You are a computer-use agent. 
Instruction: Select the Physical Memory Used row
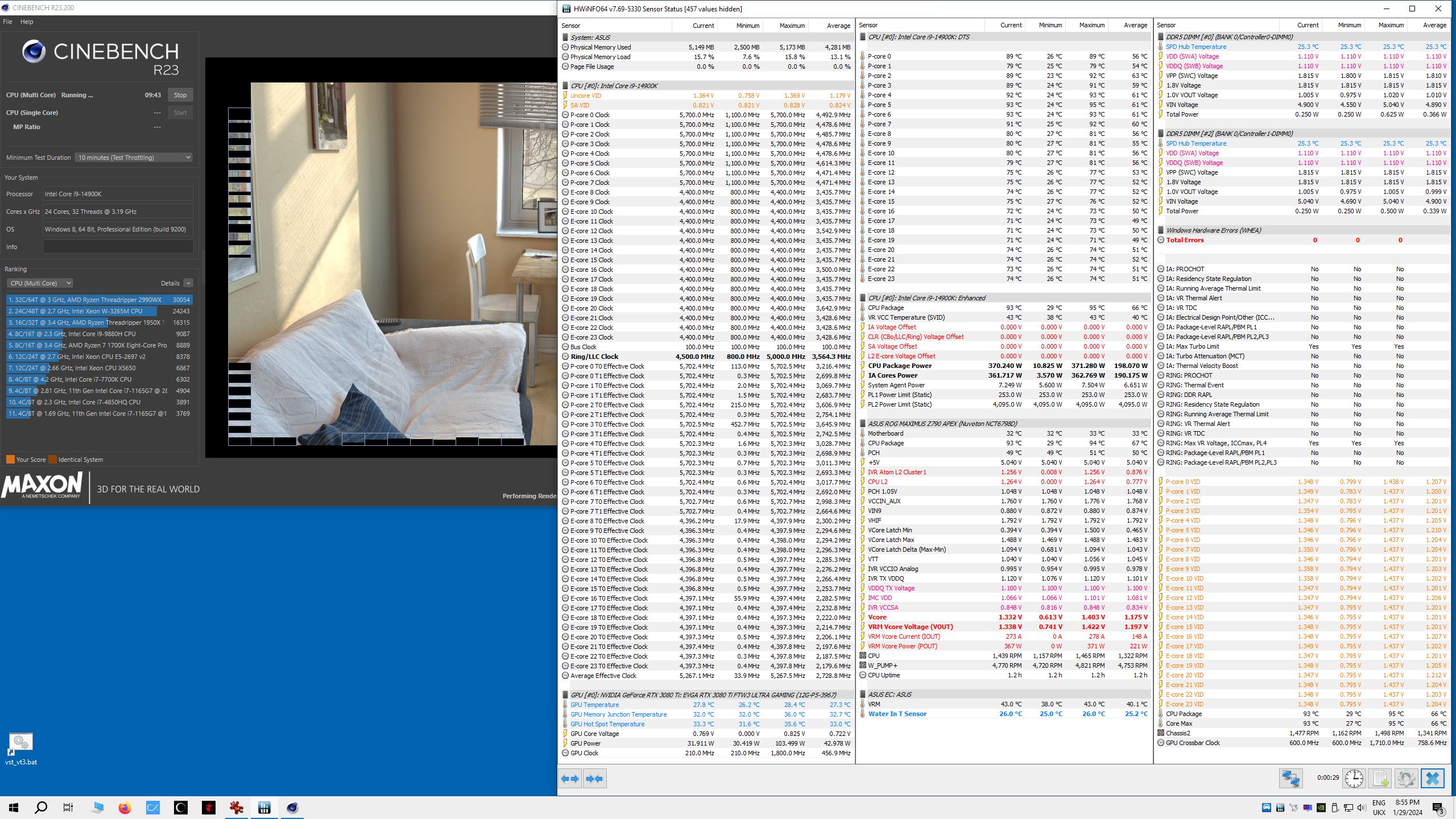coord(706,47)
